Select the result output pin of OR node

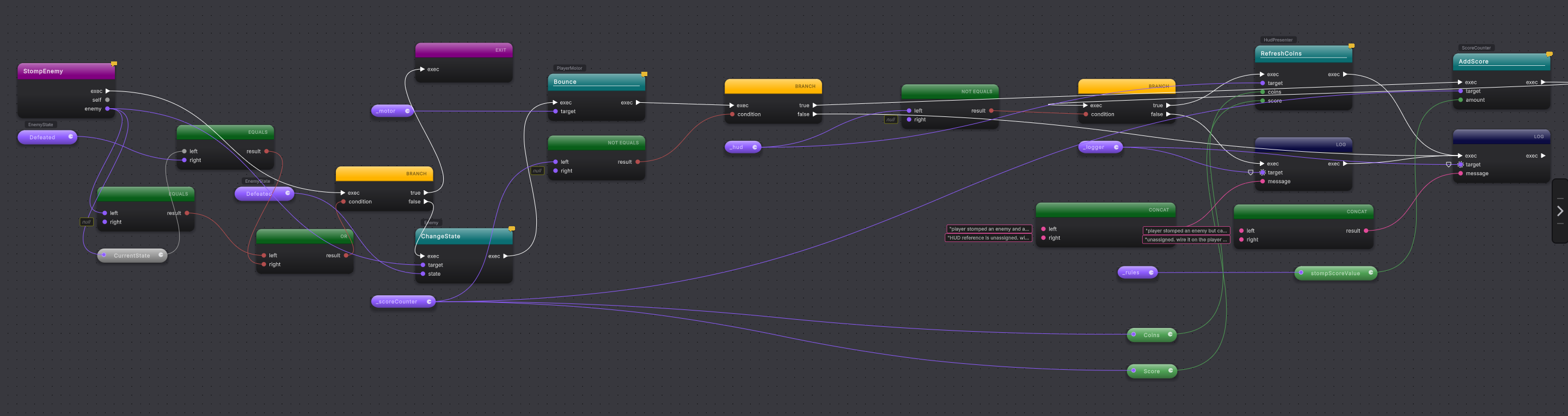[x=346, y=256]
